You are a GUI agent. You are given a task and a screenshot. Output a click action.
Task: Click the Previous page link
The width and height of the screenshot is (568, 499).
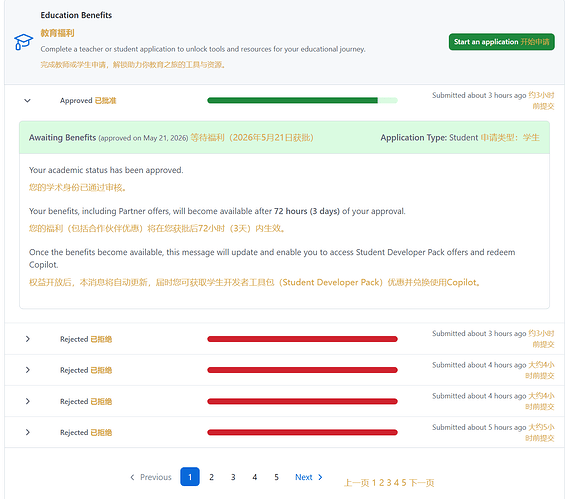(x=151, y=477)
